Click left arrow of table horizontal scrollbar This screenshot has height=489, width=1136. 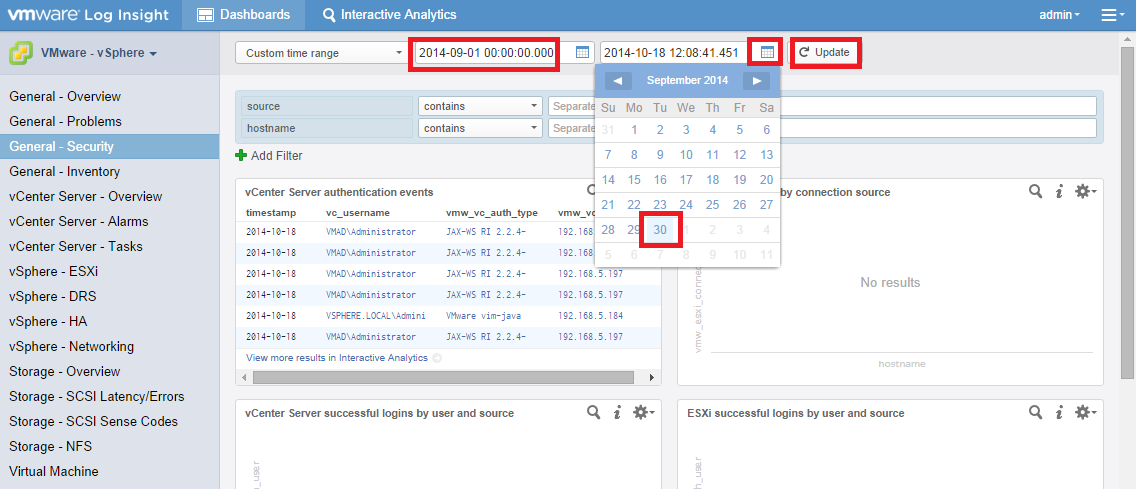[244, 377]
